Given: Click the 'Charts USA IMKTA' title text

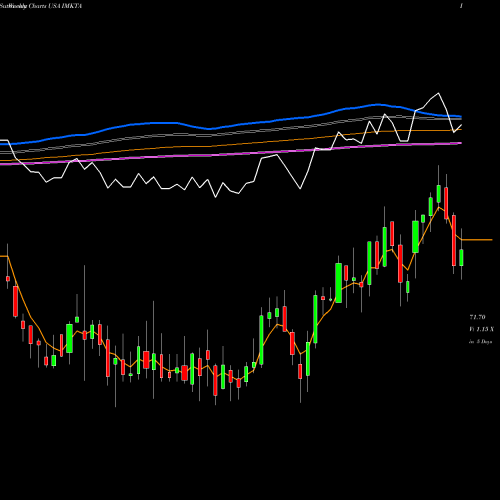Looking at the screenshot, I should 55,6.
